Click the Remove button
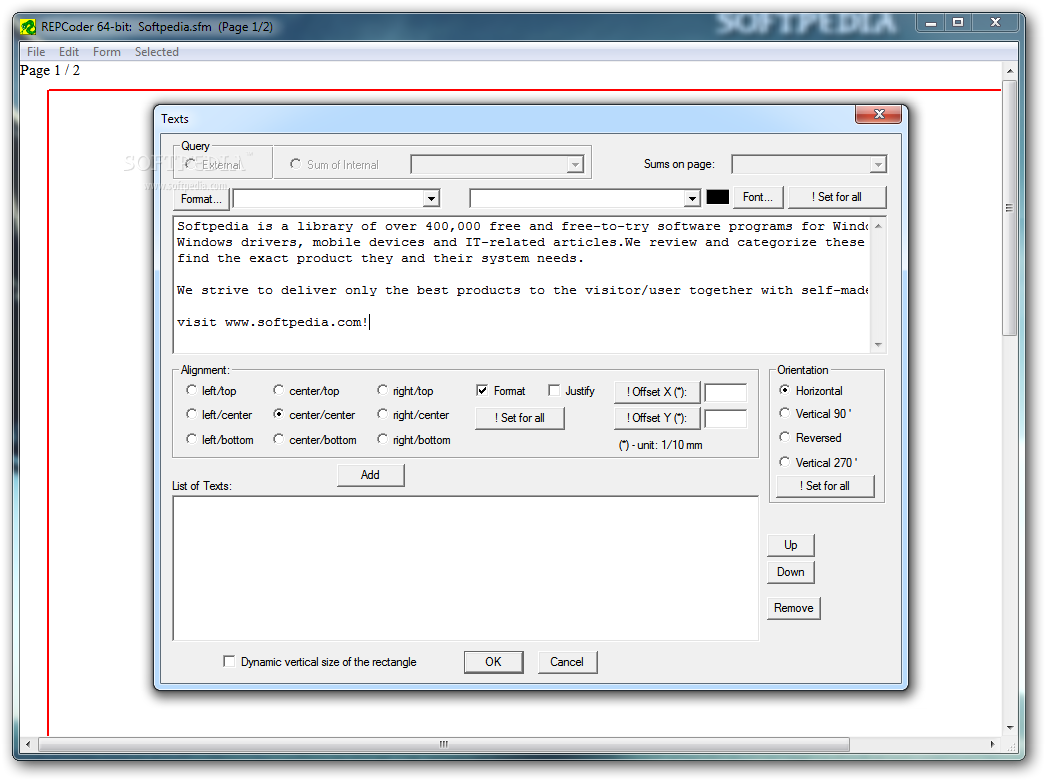Screen dimensions: 1046x781 [793, 608]
